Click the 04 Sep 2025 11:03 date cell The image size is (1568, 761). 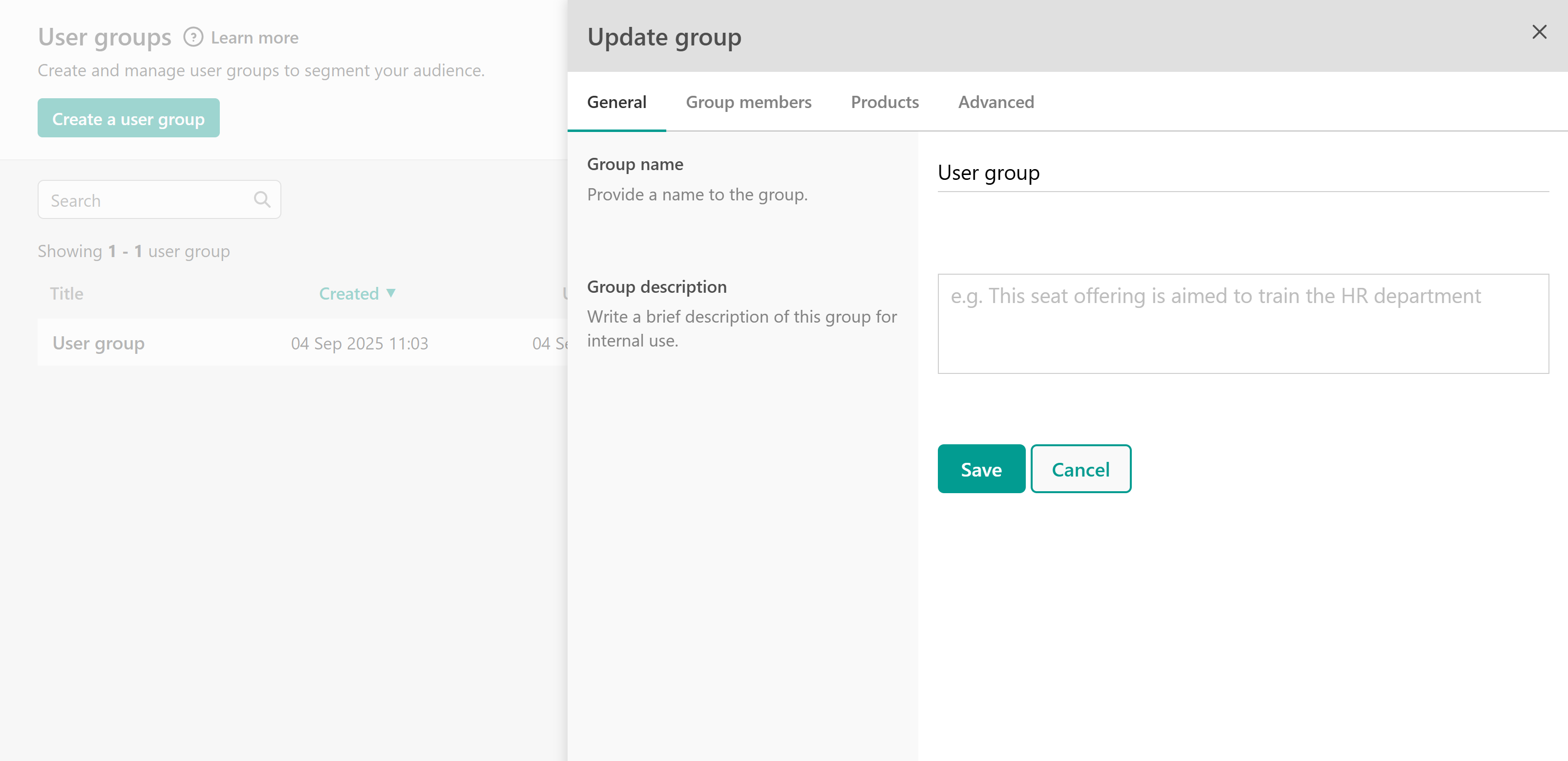coord(359,344)
